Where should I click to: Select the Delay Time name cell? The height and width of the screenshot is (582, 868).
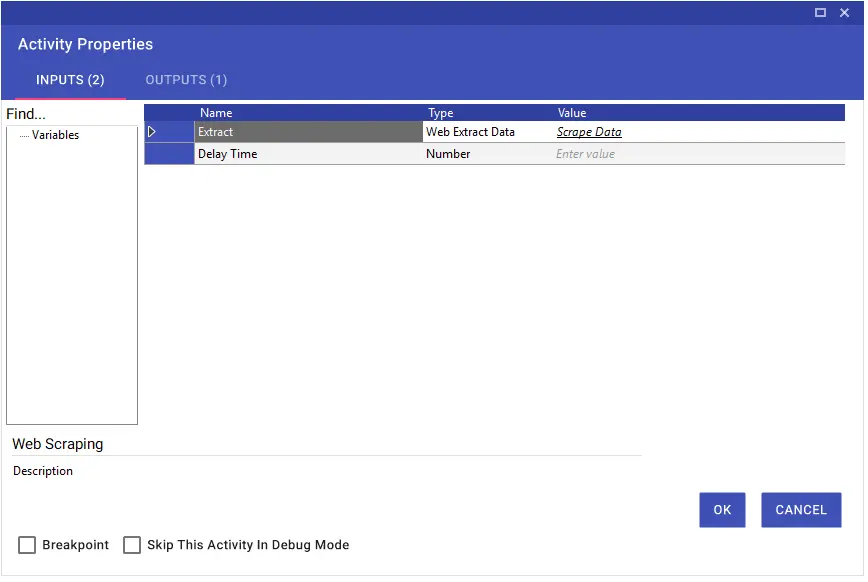tap(309, 154)
